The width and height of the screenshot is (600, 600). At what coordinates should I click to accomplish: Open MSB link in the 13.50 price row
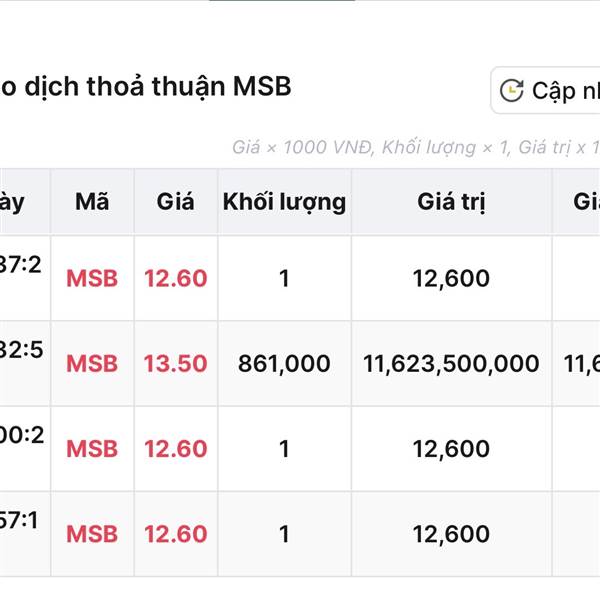tap(92, 364)
